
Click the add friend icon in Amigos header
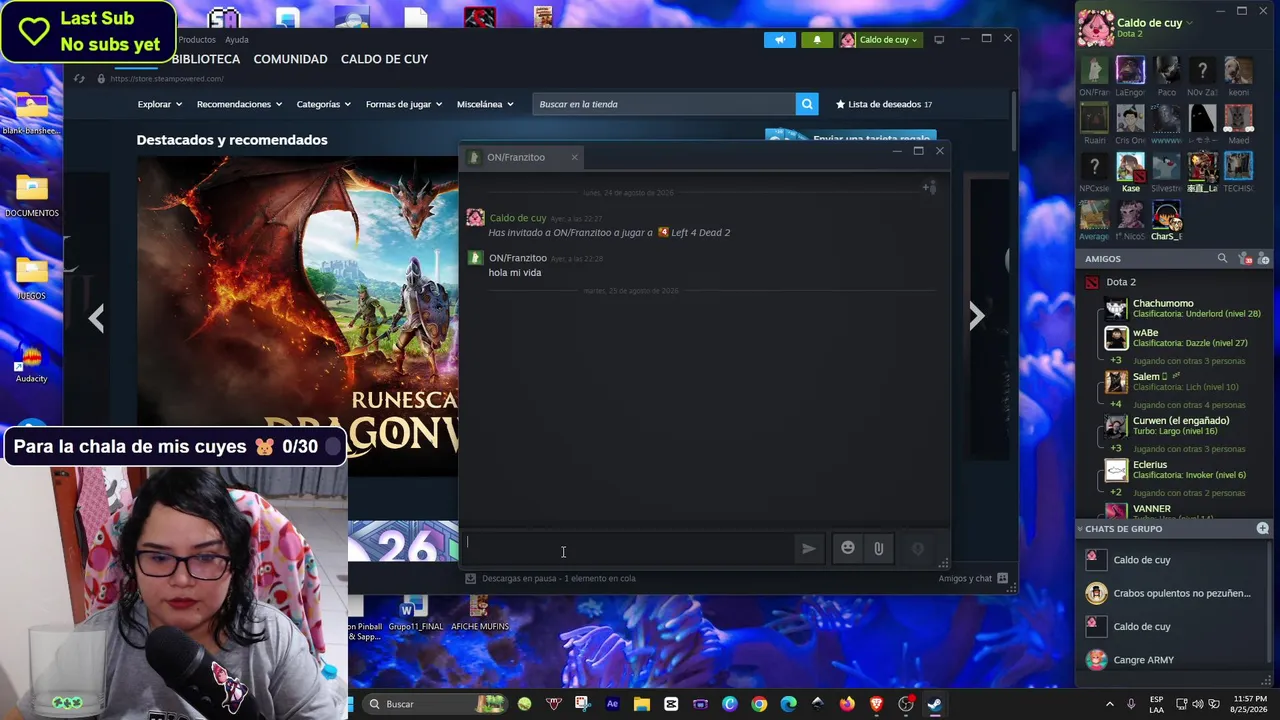(x=1265, y=259)
